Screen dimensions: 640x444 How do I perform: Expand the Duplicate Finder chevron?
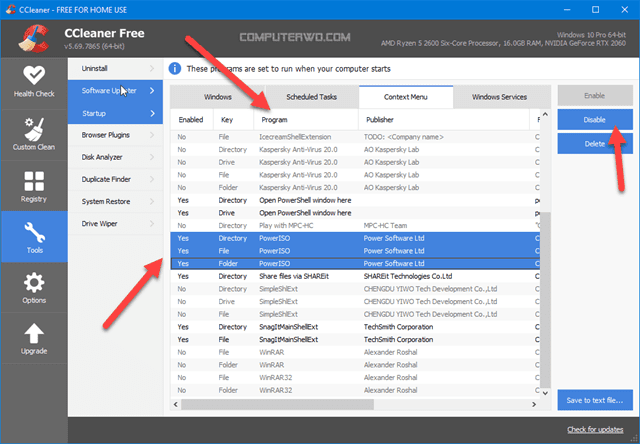tap(152, 179)
